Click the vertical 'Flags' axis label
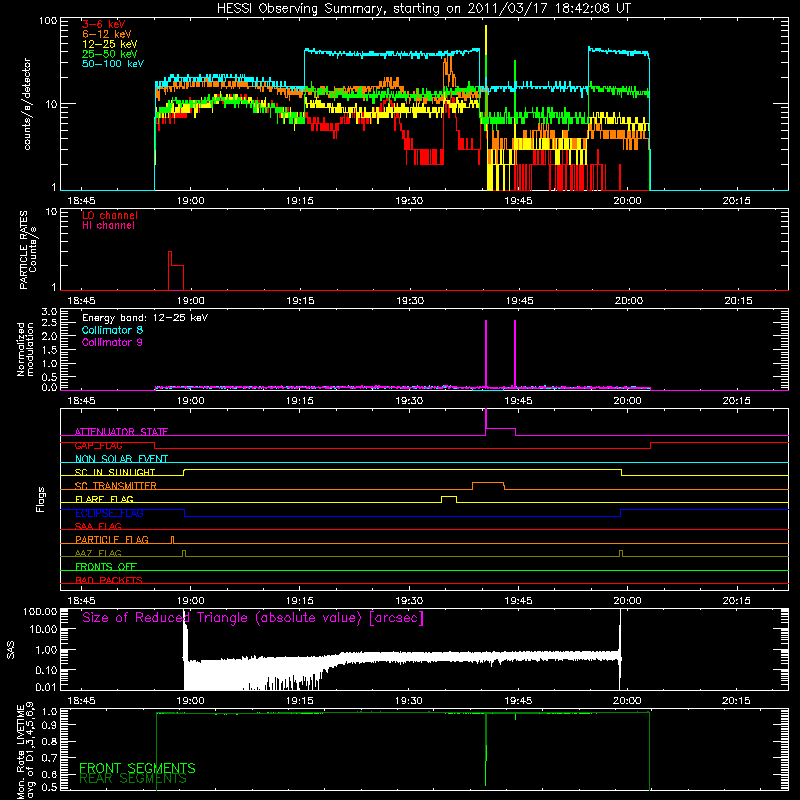The height and width of the screenshot is (800, 800). point(41,499)
